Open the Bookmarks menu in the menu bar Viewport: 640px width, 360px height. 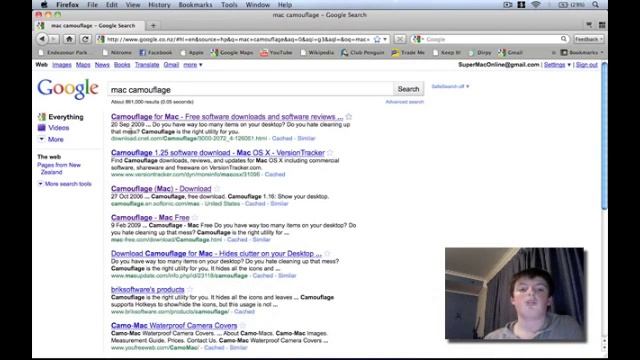[195, 5]
